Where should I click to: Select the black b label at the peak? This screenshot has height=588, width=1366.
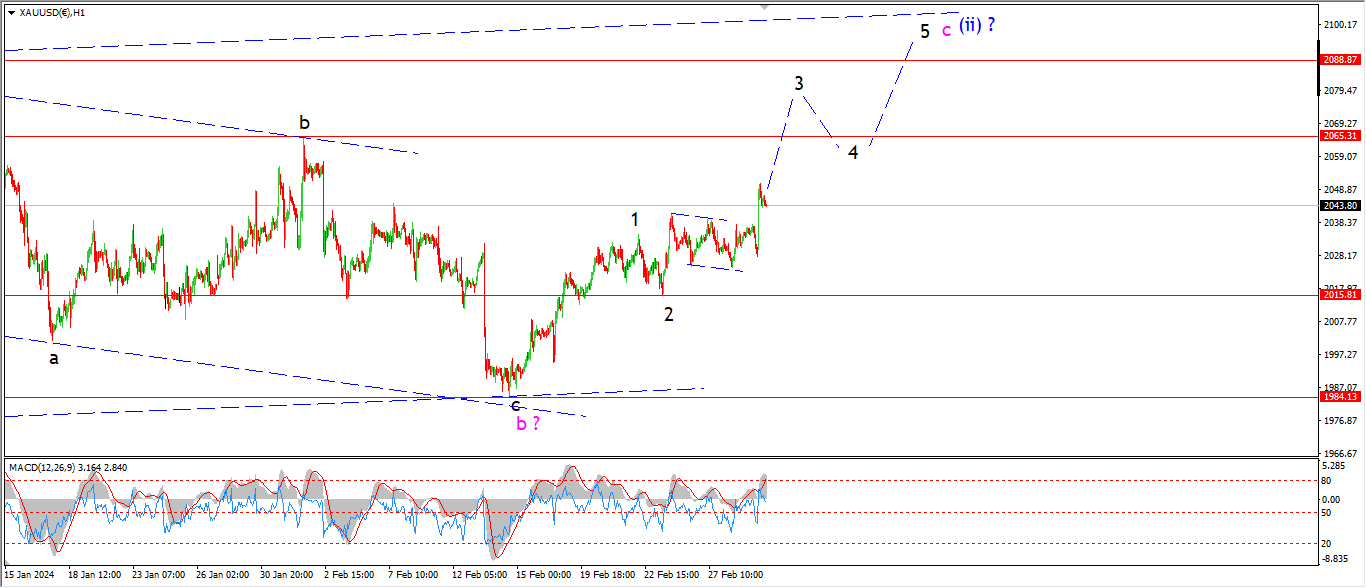coord(304,123)
